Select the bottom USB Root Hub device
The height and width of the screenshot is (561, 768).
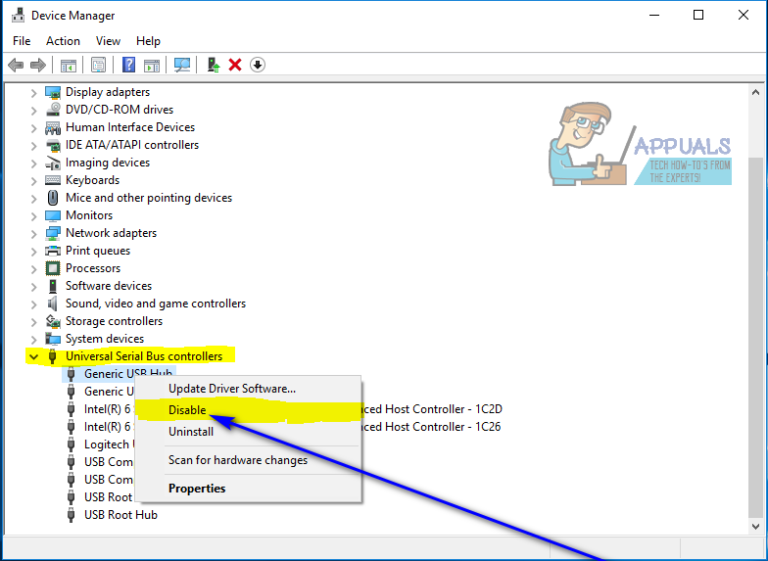pos(120,515)
